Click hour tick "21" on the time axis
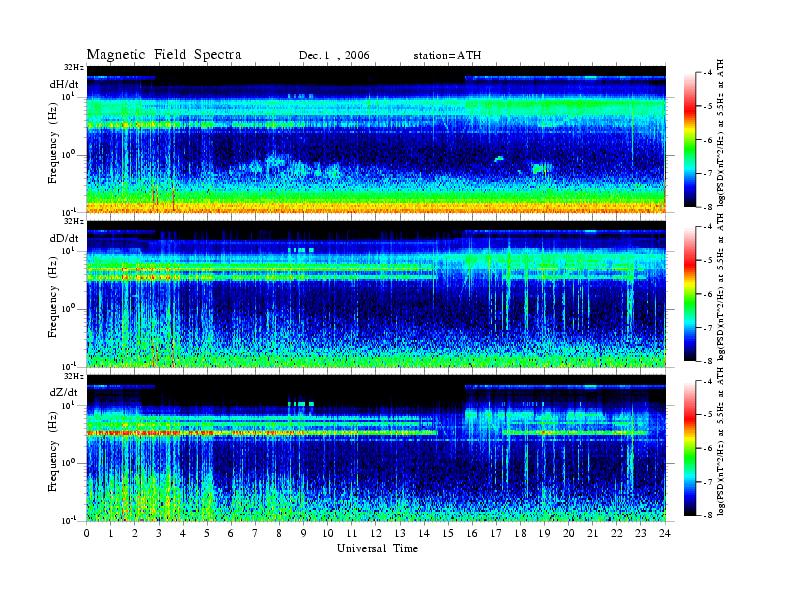 click(x=593, y=533)
